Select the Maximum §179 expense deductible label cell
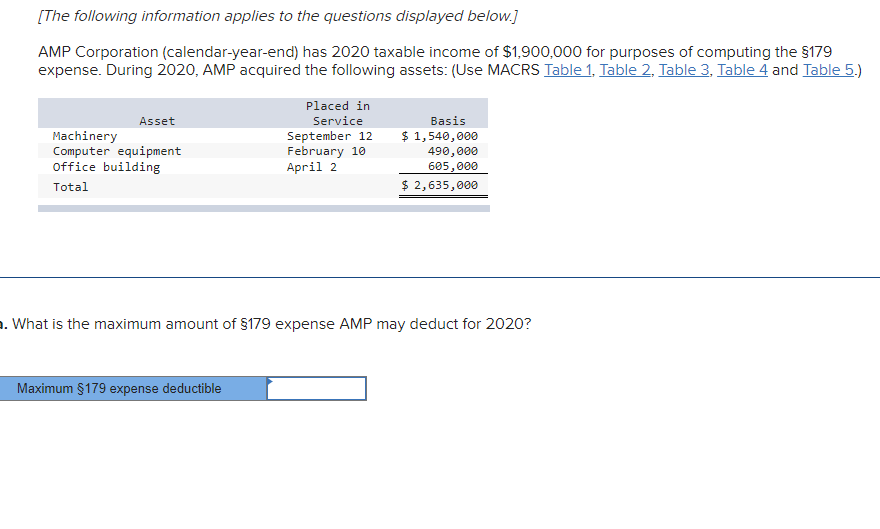This screenshot has height=529, width=880. 132,388
